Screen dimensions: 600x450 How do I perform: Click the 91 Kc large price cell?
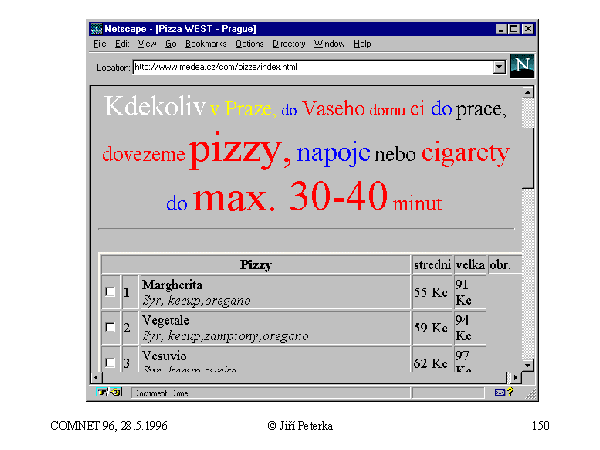[x=470, y=292]
